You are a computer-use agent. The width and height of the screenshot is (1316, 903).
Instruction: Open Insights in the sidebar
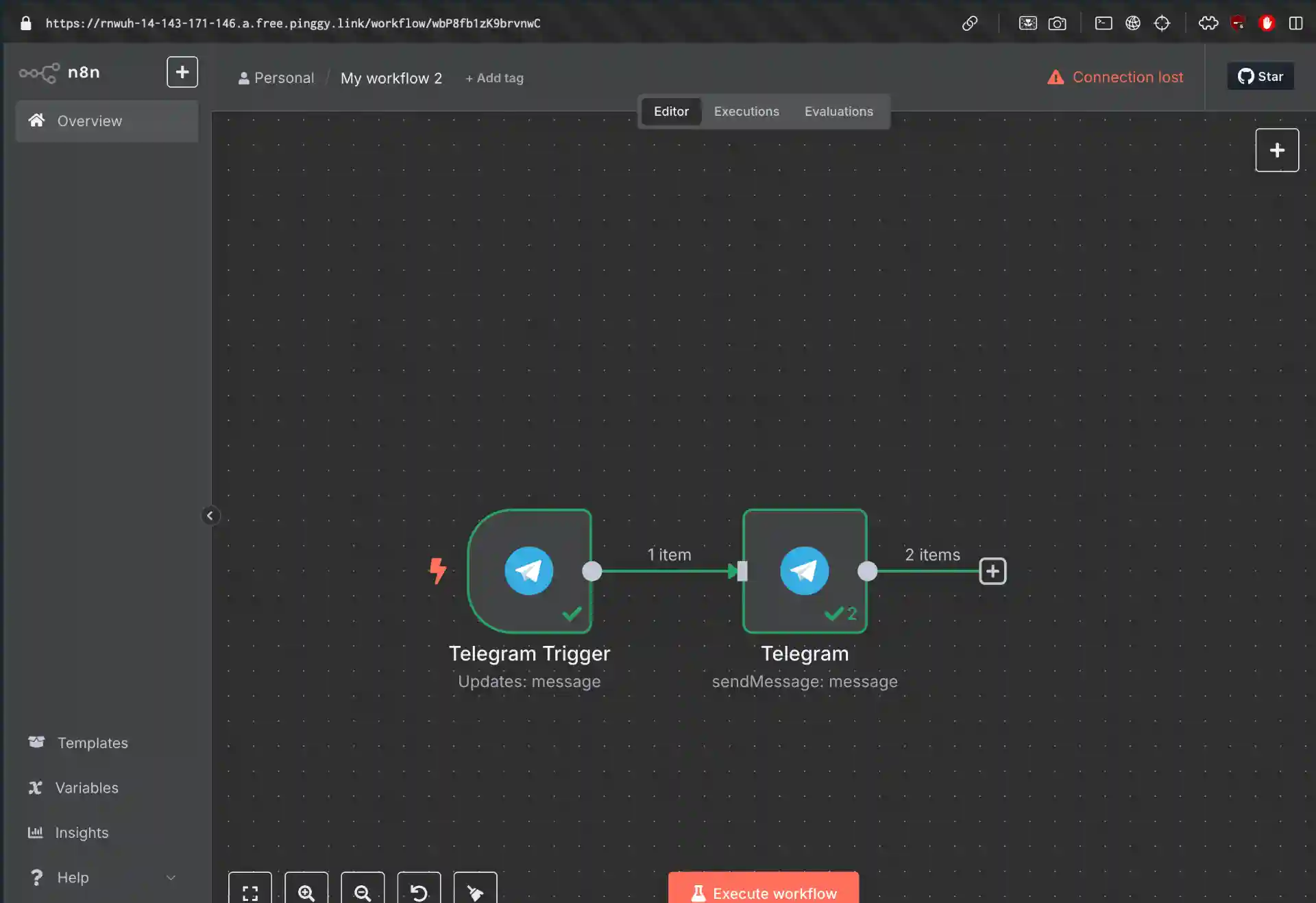pyautogui.click(x=82, y=832)
